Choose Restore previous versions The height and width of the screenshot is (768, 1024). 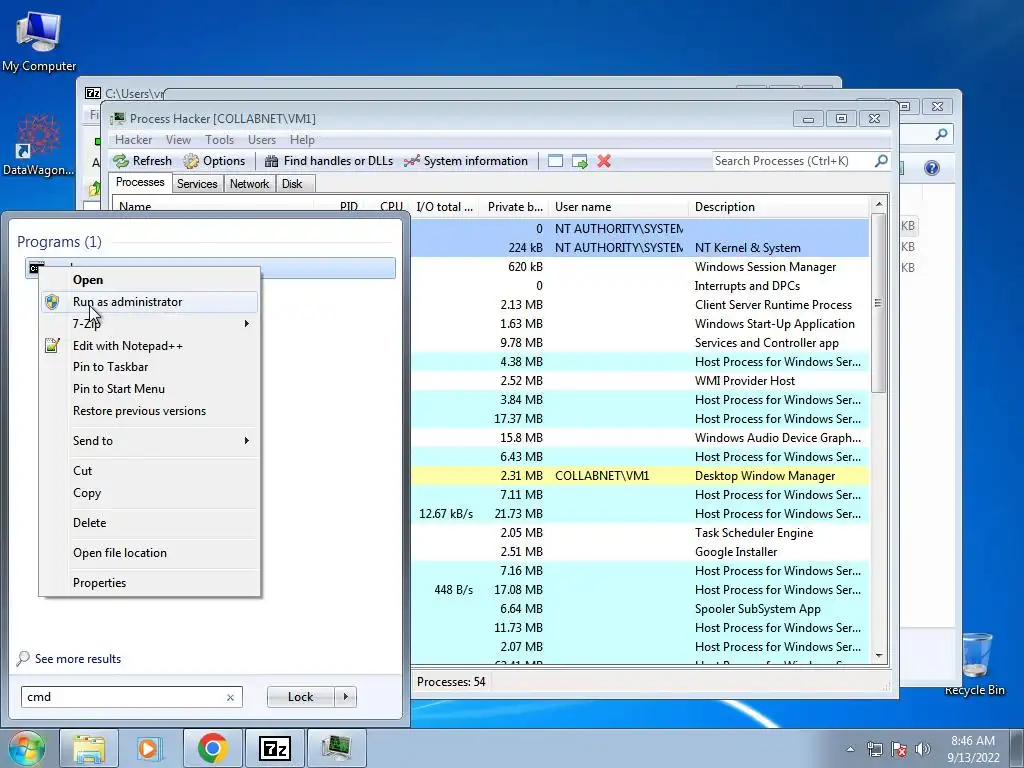(150, 411)
